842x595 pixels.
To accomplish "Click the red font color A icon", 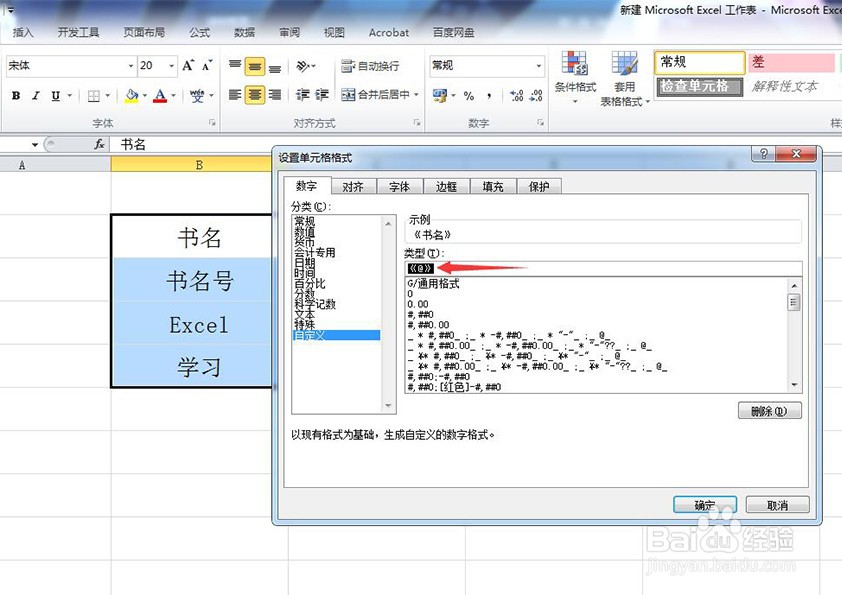I will (x=160, y=96).
